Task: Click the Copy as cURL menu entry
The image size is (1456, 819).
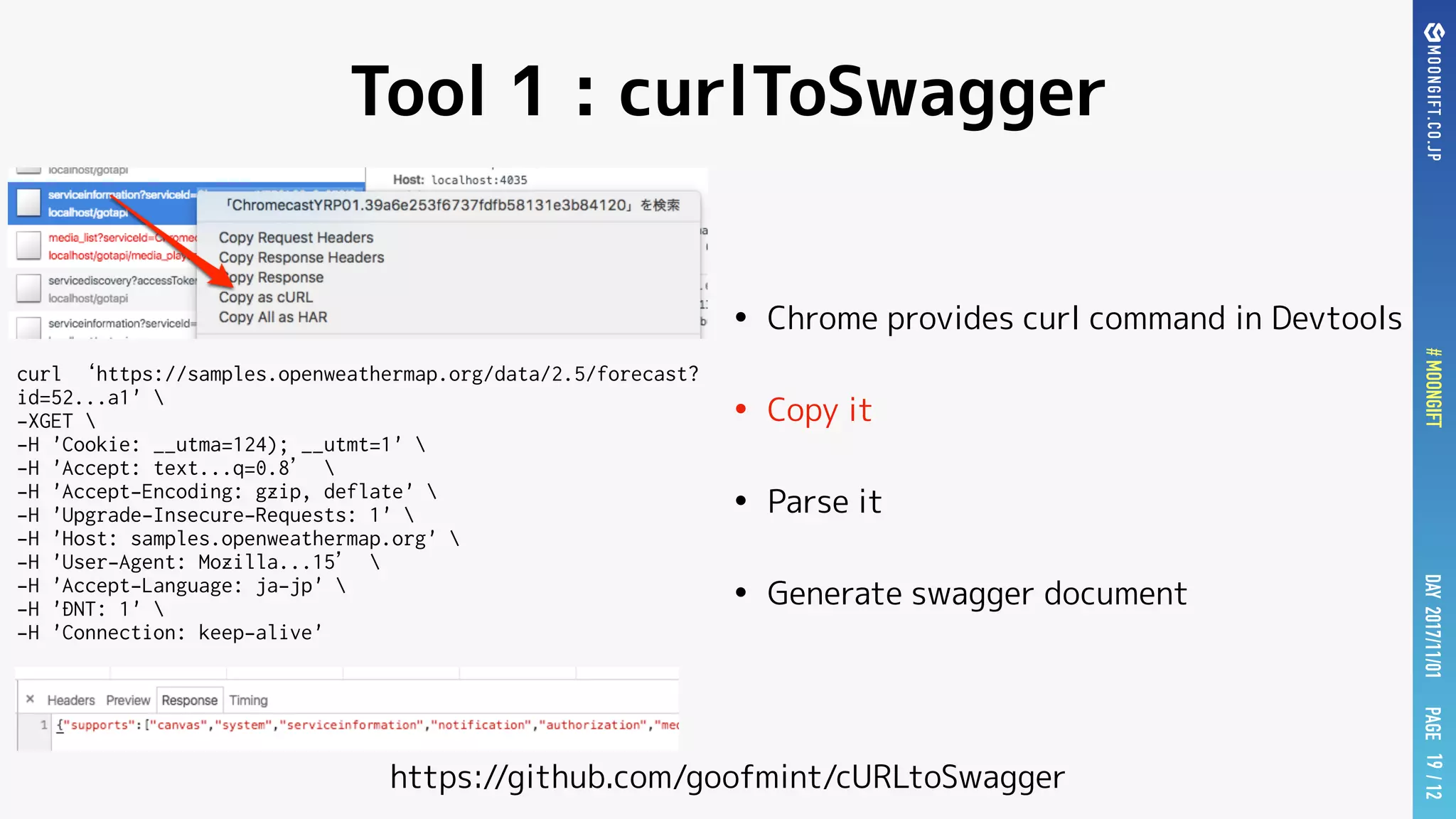Action: (x=266, y=297)
